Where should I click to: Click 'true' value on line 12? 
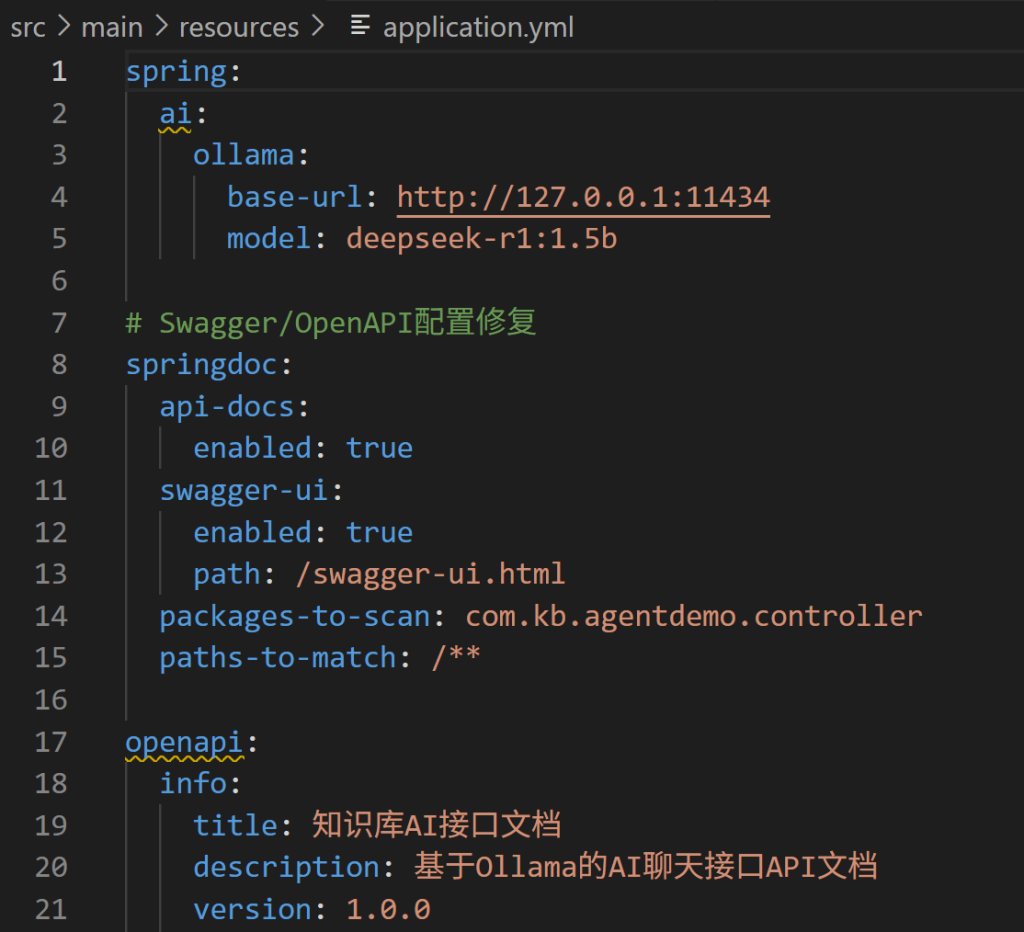[379, 532]
